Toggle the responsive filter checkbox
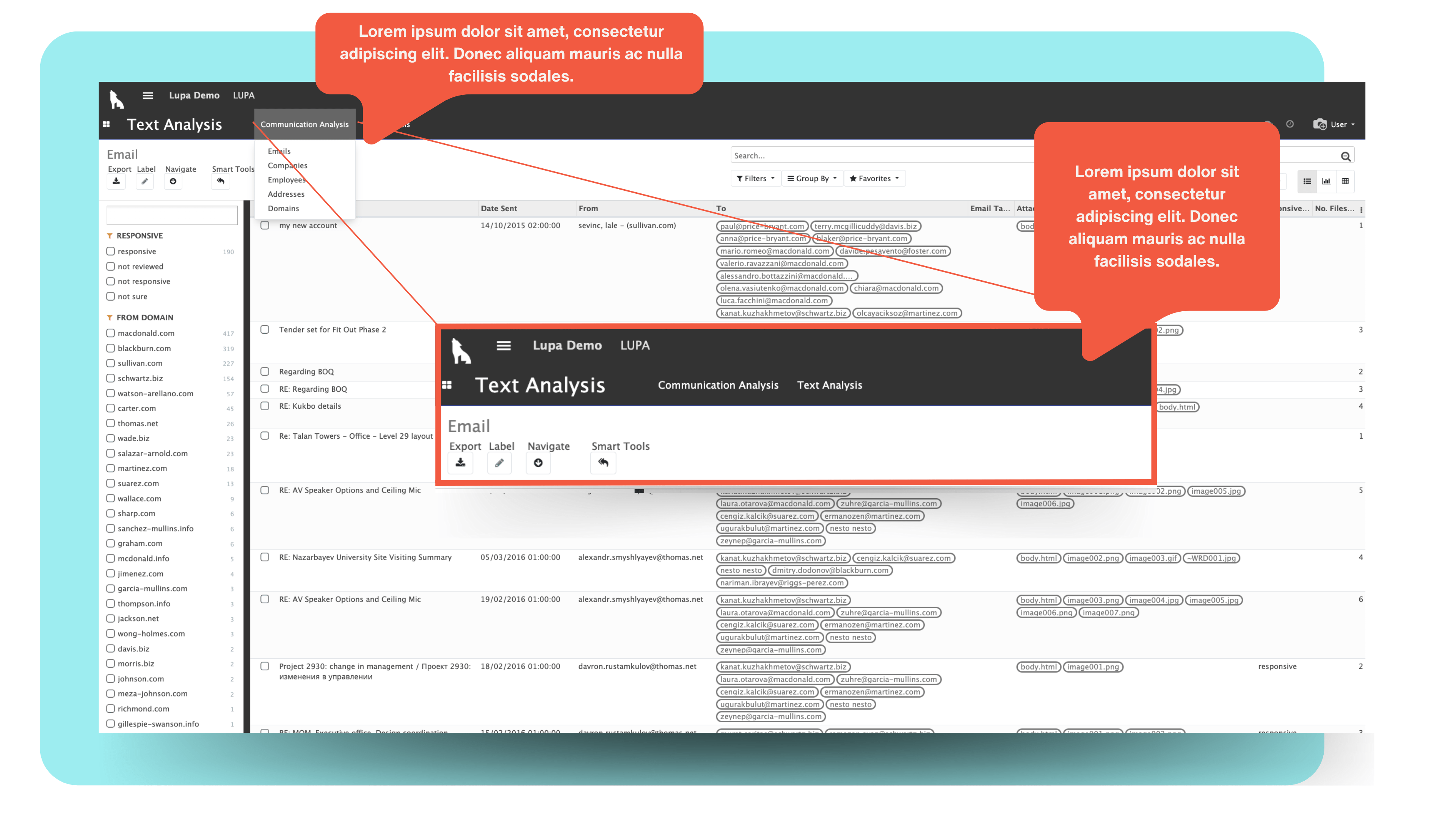 point(111,251)
